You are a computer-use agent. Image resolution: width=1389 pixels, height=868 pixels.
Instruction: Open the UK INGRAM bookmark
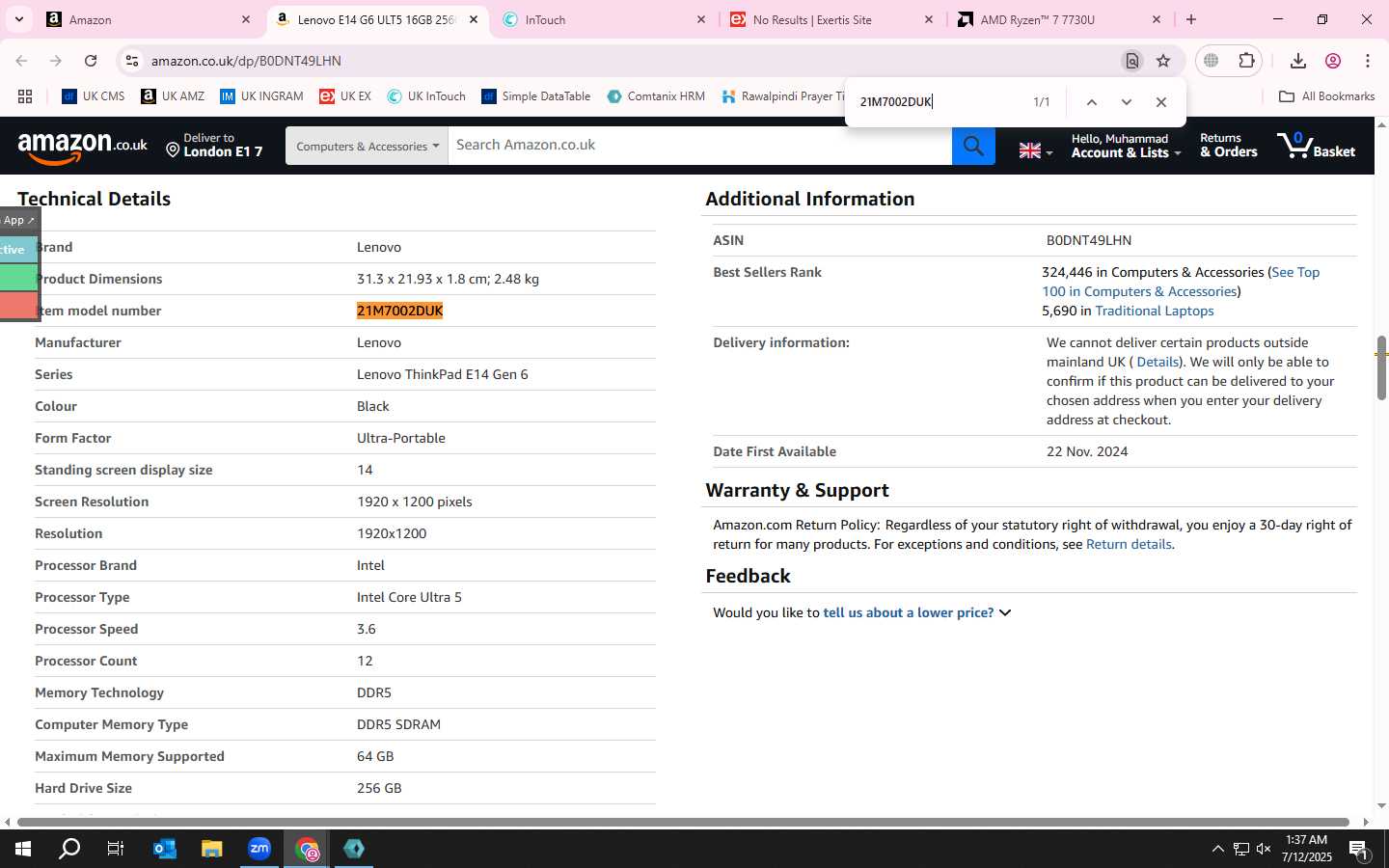pos(261,96)
